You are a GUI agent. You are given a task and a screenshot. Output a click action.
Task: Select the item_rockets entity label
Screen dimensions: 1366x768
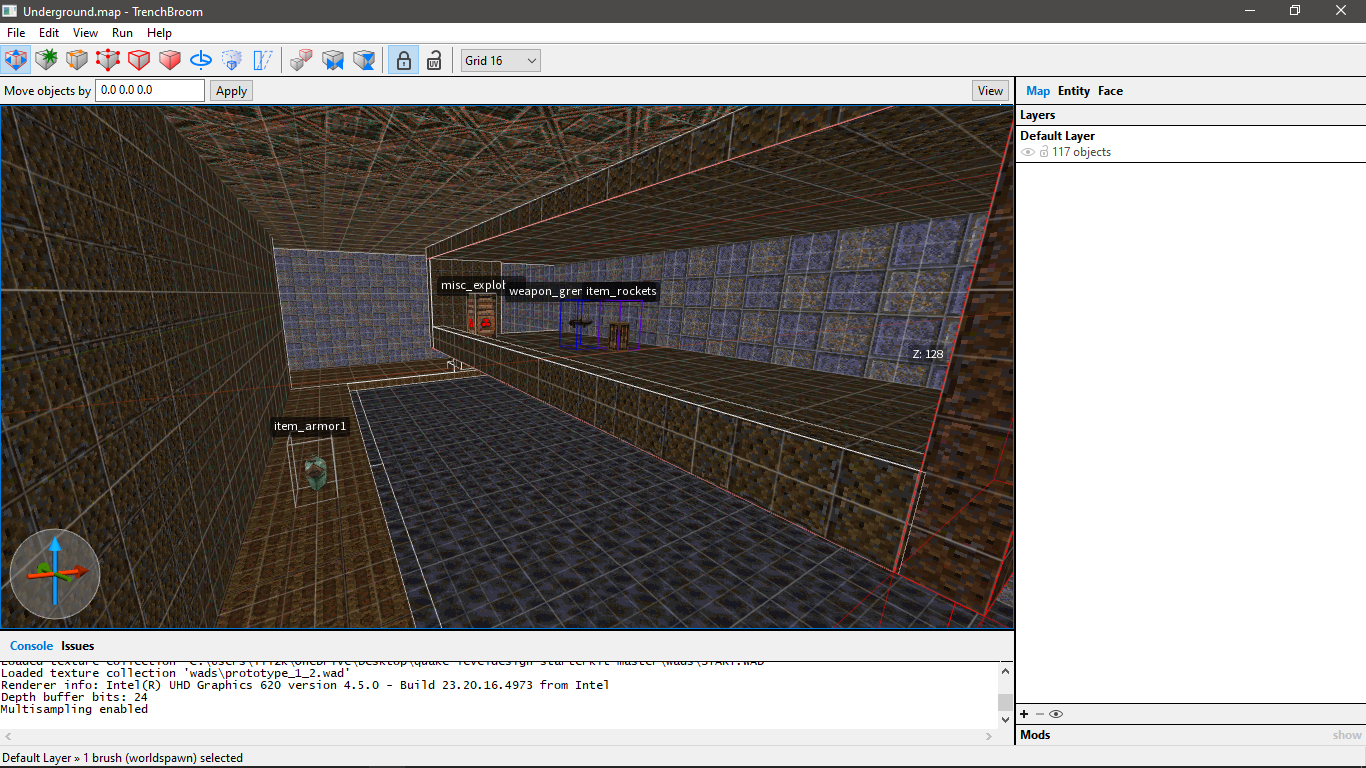point(621,291)
